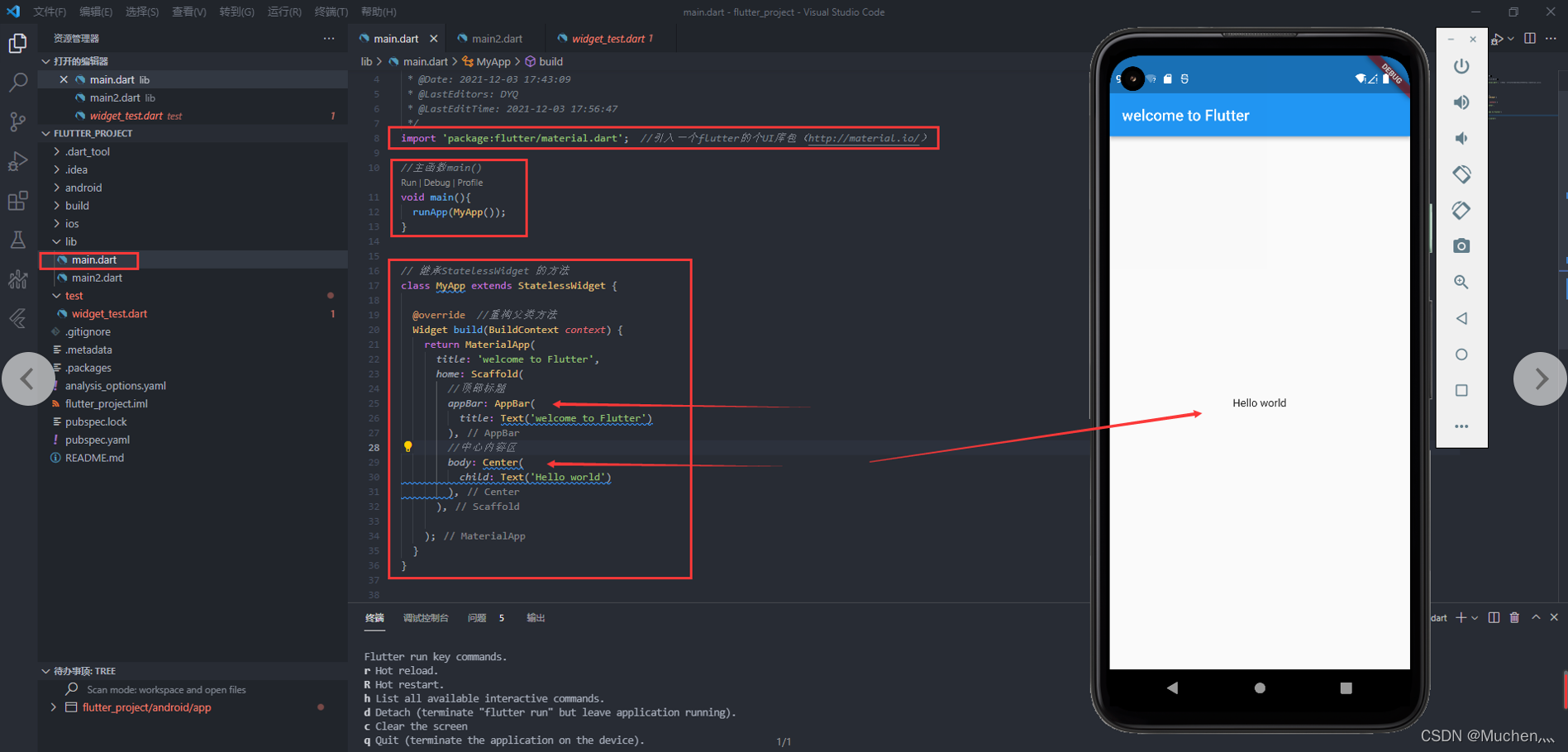Click the emulator power button
This screenshot has width=1568, height=752.
1461,66
